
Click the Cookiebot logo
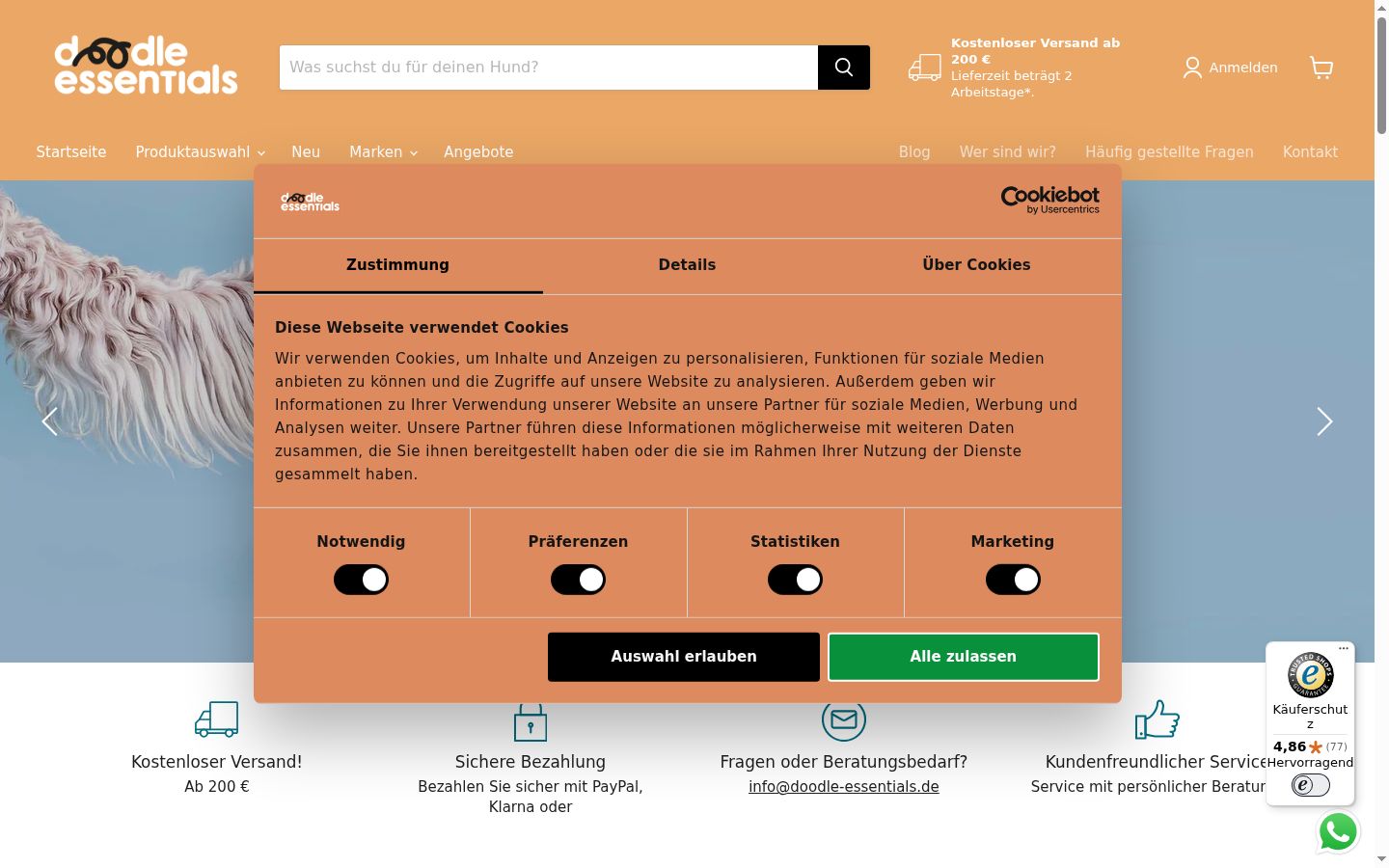click(1050, 200)
